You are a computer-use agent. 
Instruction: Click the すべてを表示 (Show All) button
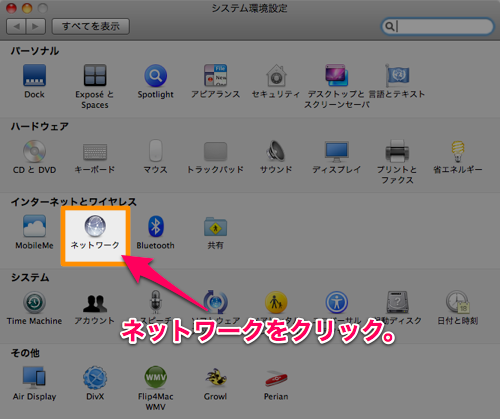tap(91, 26)
